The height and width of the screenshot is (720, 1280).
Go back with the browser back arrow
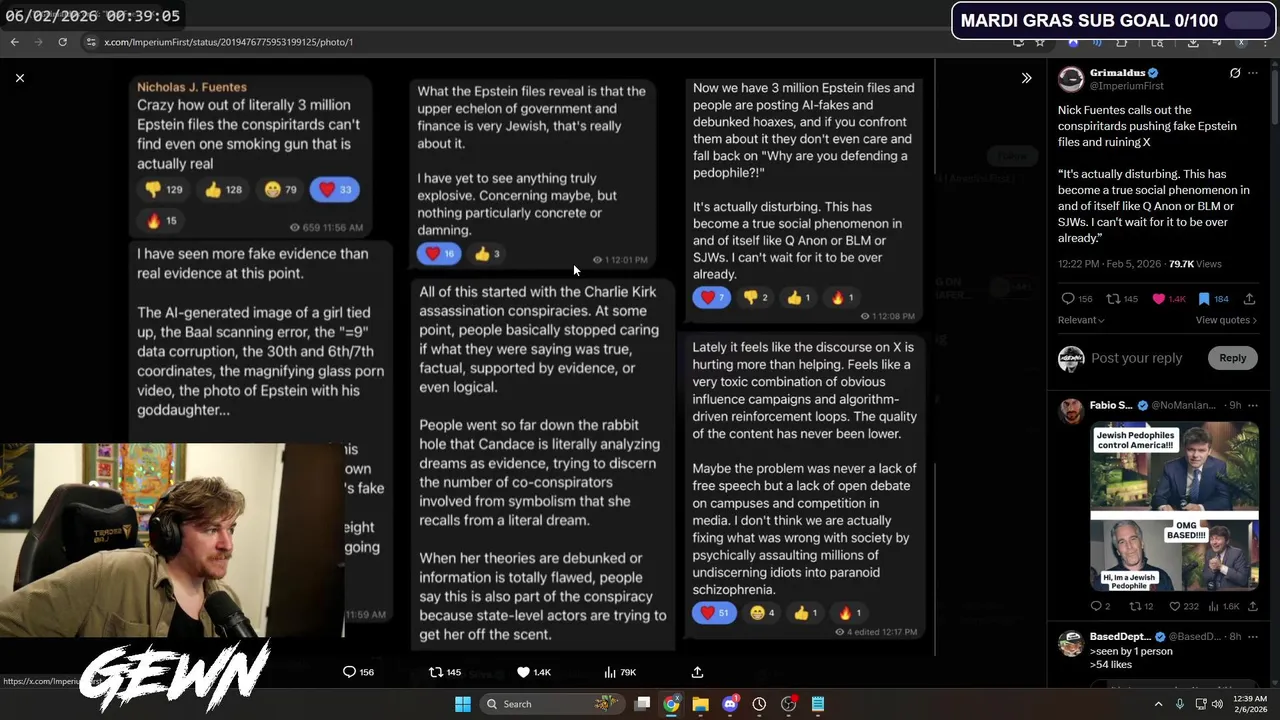[x=14, y=42]
